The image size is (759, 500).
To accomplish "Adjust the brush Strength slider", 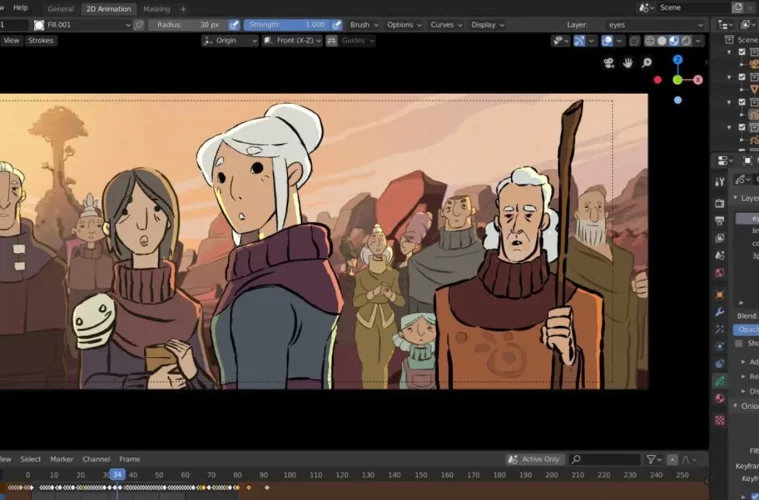I will (287, 25).
